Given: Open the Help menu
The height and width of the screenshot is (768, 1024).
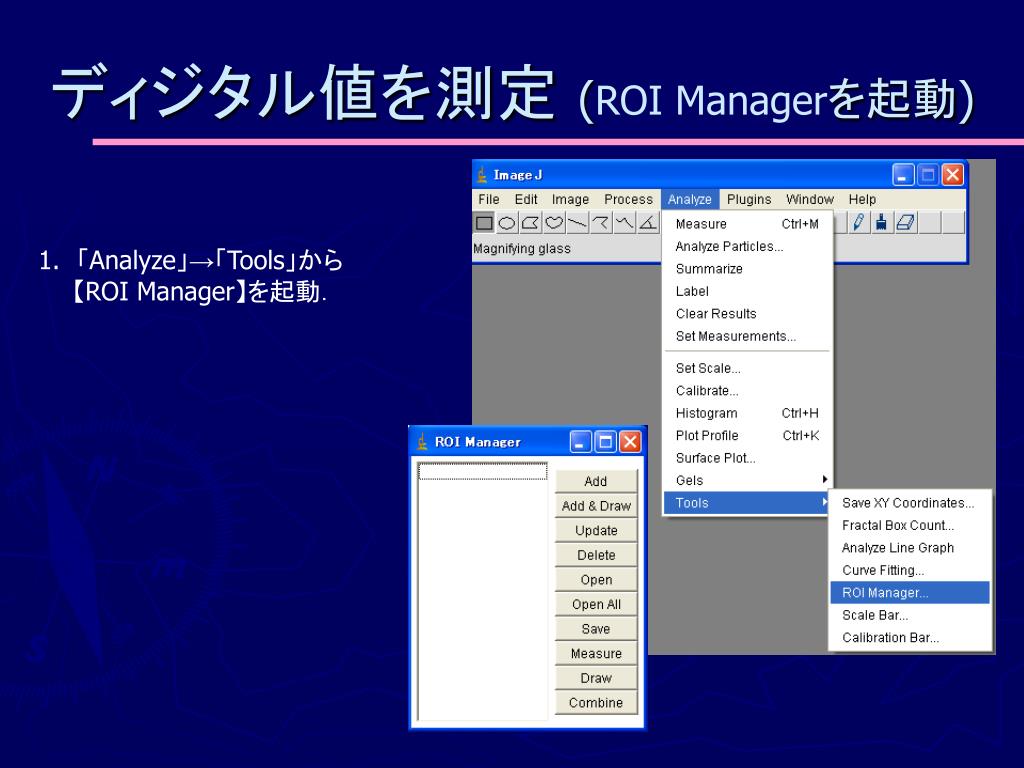Looking at the screenshot, I should click(x=862, y=199).
